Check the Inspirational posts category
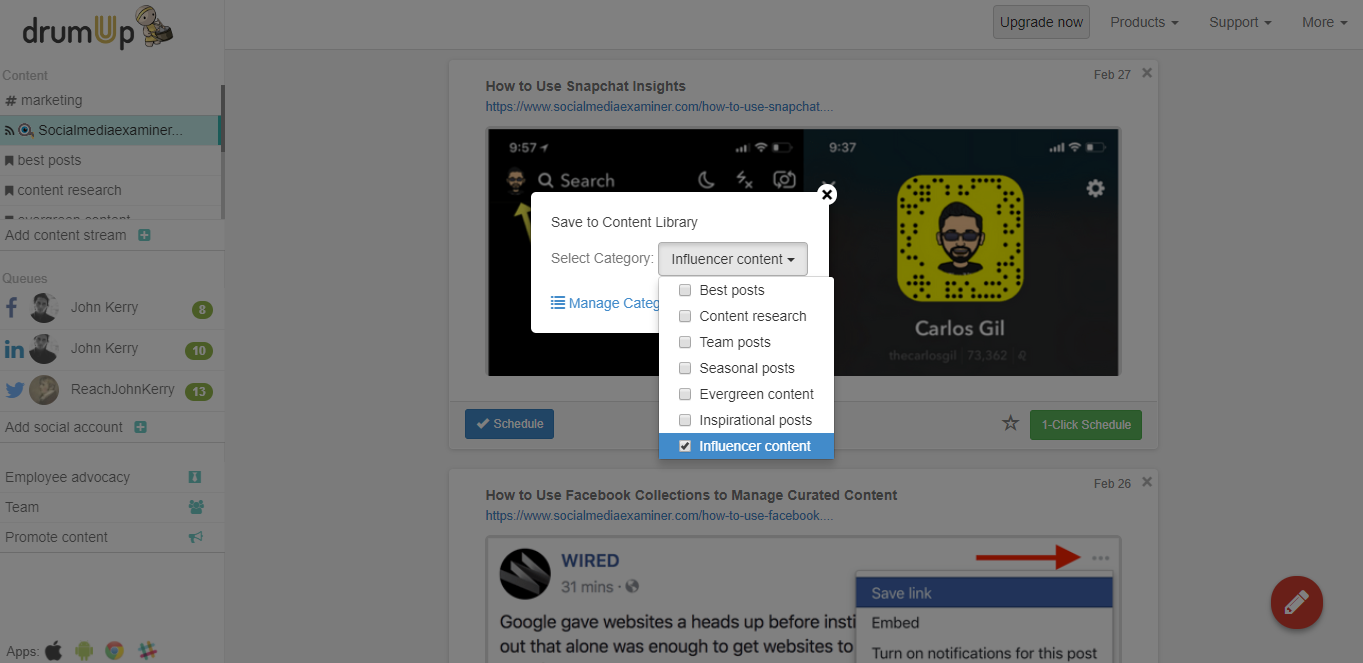Screen dimensions: 1363x663 [685, 420]
